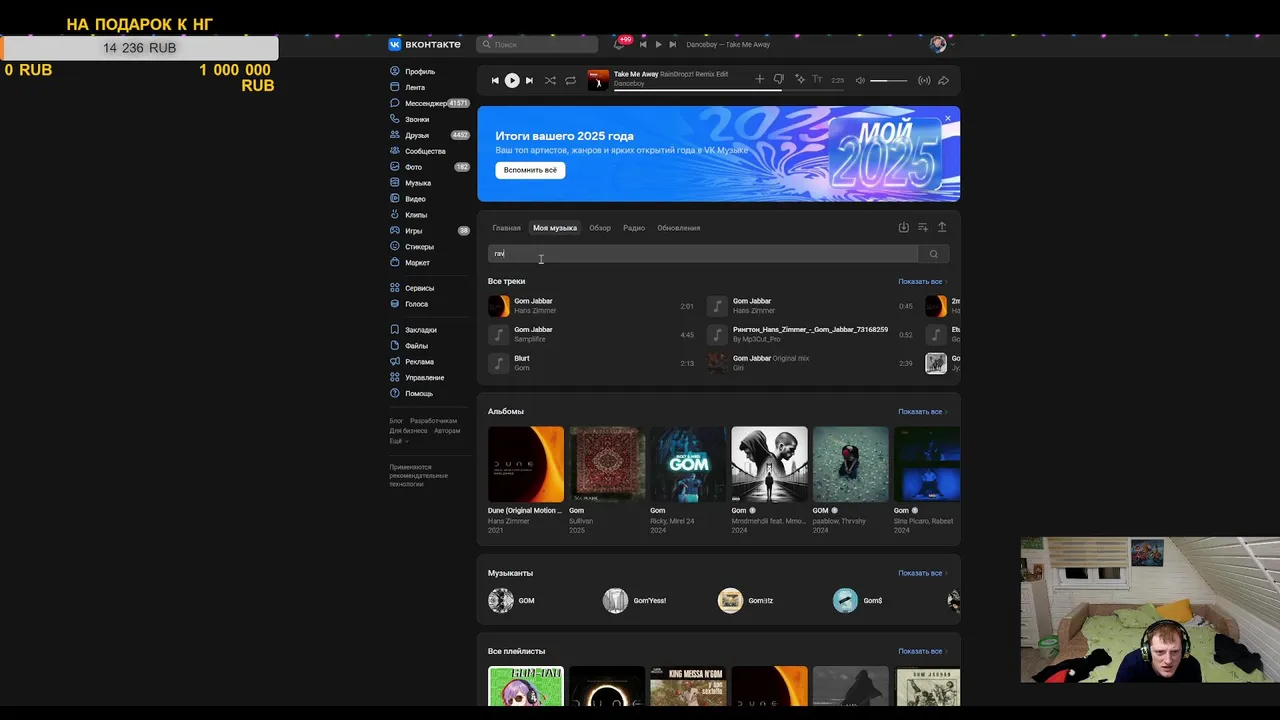Open Мессенджер from sidebar
The image size is (1280, 720).
point(425,104)
